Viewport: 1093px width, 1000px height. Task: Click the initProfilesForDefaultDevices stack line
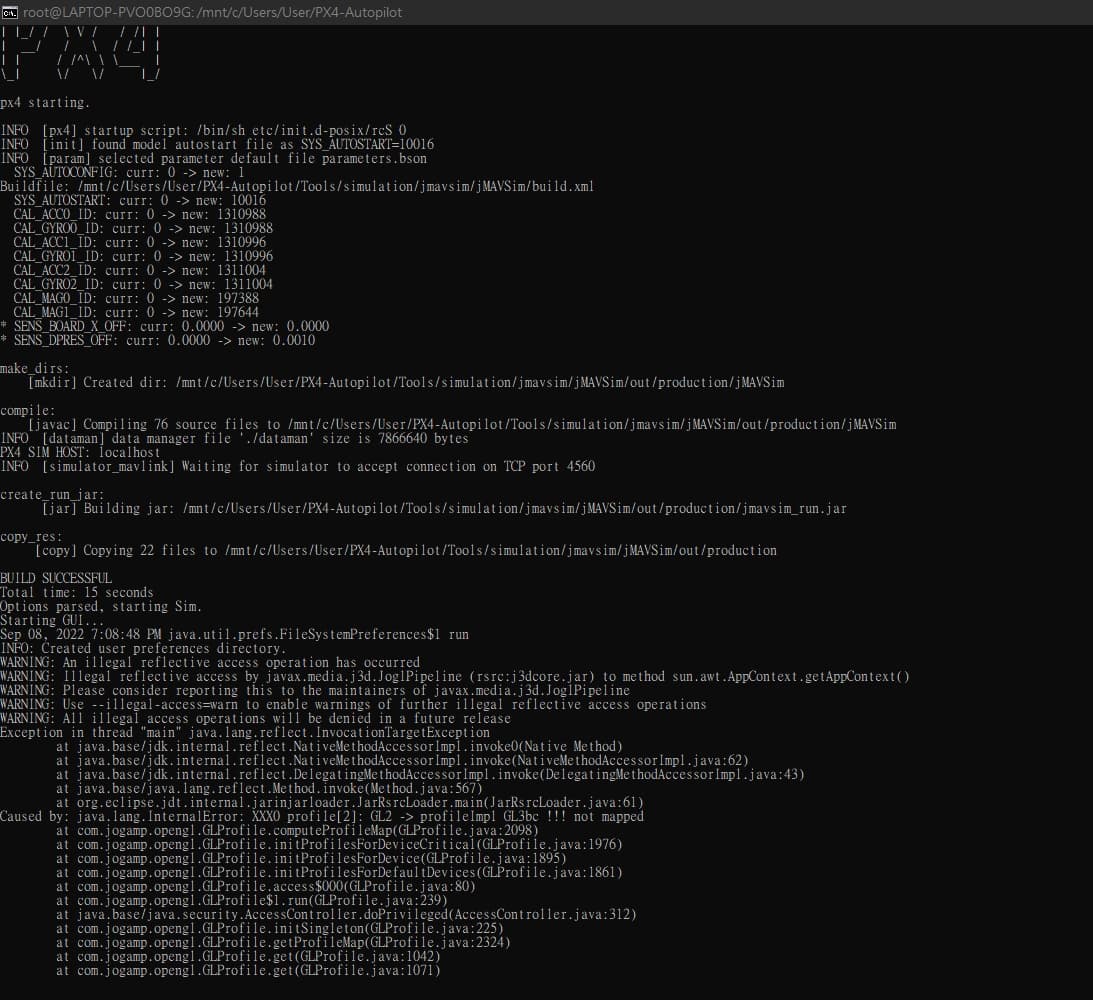[339, 872]
